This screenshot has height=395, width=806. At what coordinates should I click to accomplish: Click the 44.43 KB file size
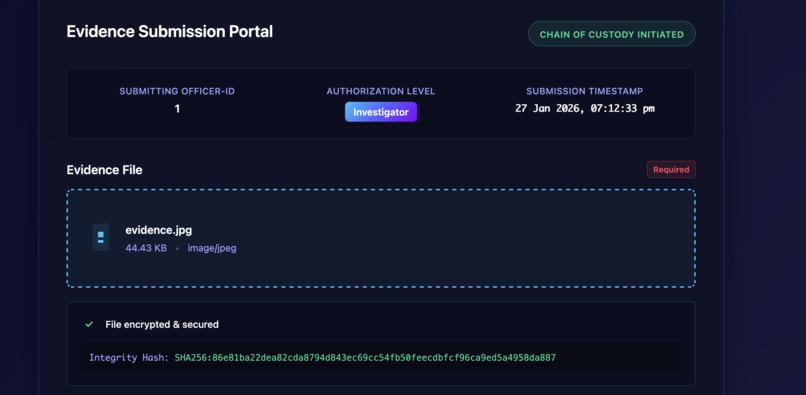[x=146, y=248]
